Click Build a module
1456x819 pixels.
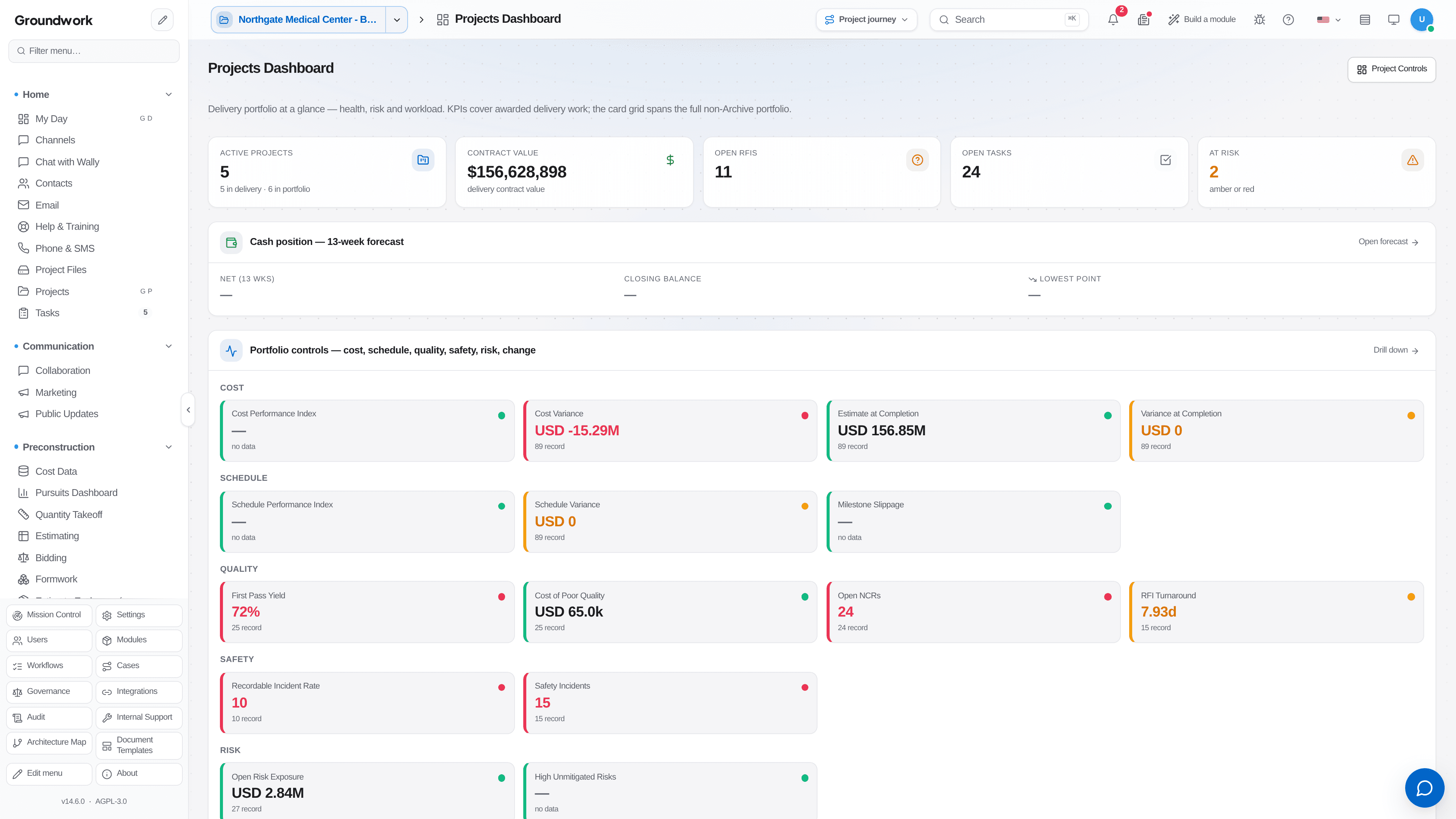coord(1202,20)
